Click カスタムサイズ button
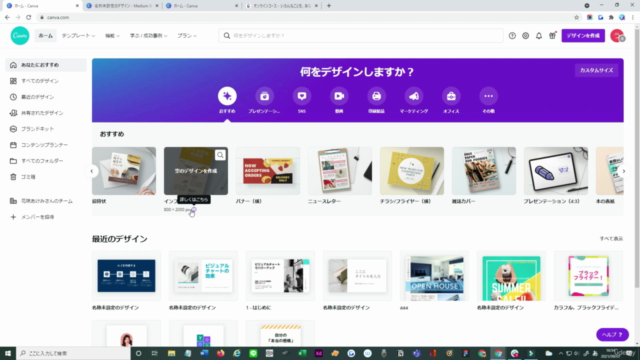Viewport: 640px width, 360px height. pyautogui.click(x=596, y=70)
